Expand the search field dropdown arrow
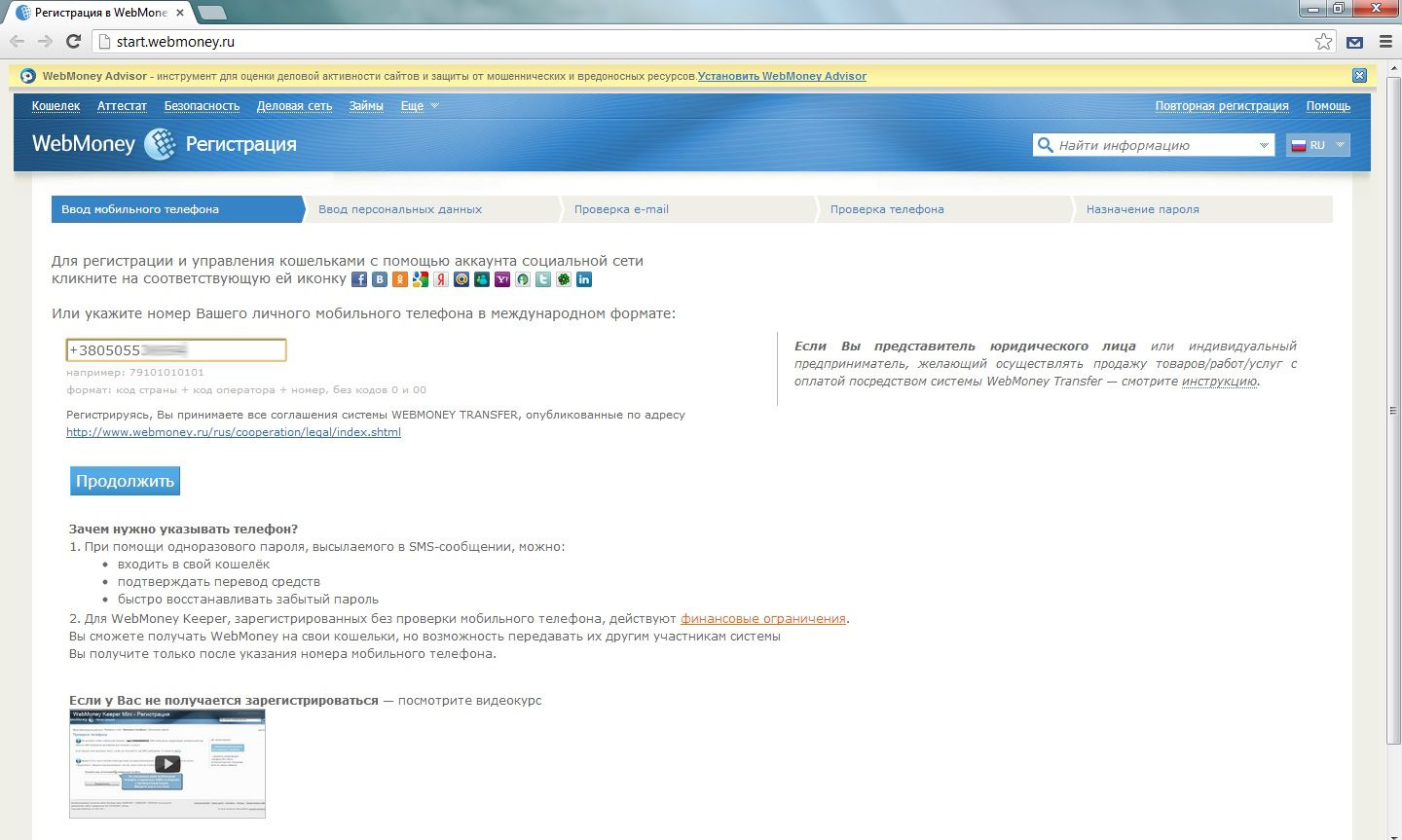This screenshot has width=1402, height=840. click(1264, 145)
